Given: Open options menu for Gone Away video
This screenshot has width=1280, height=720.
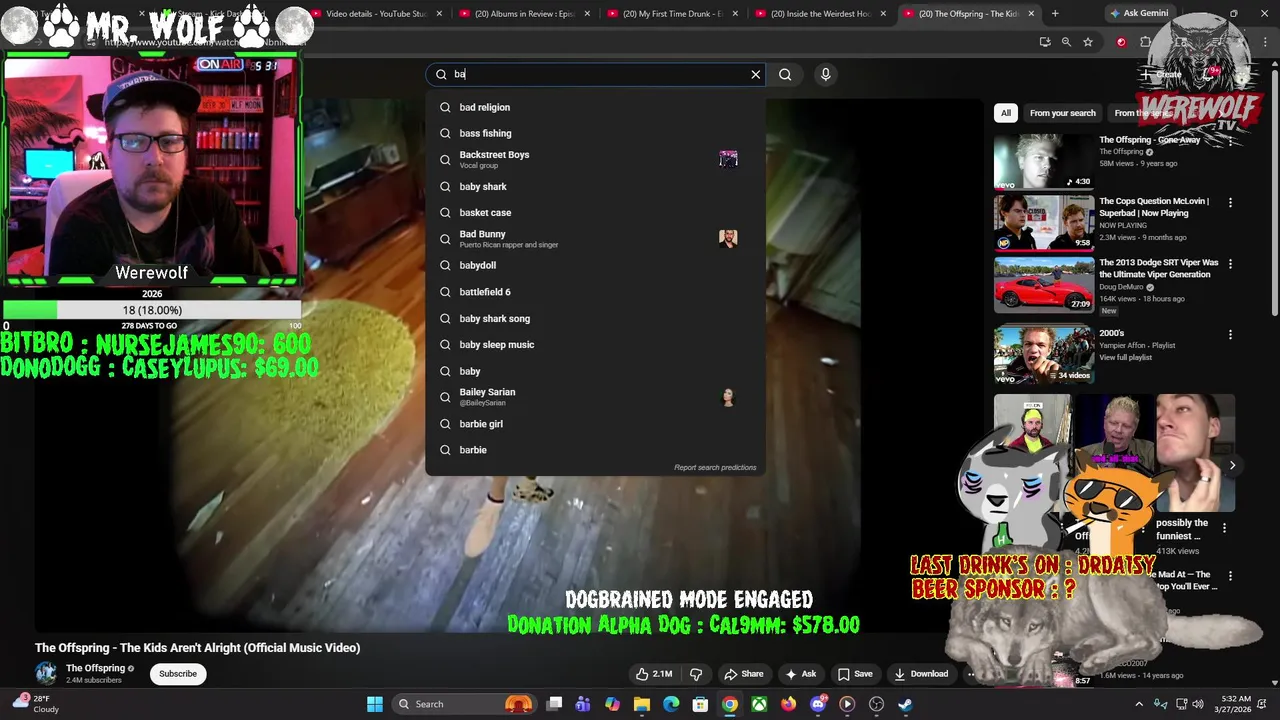Looking at the screenshot, I should [1230, 141].
